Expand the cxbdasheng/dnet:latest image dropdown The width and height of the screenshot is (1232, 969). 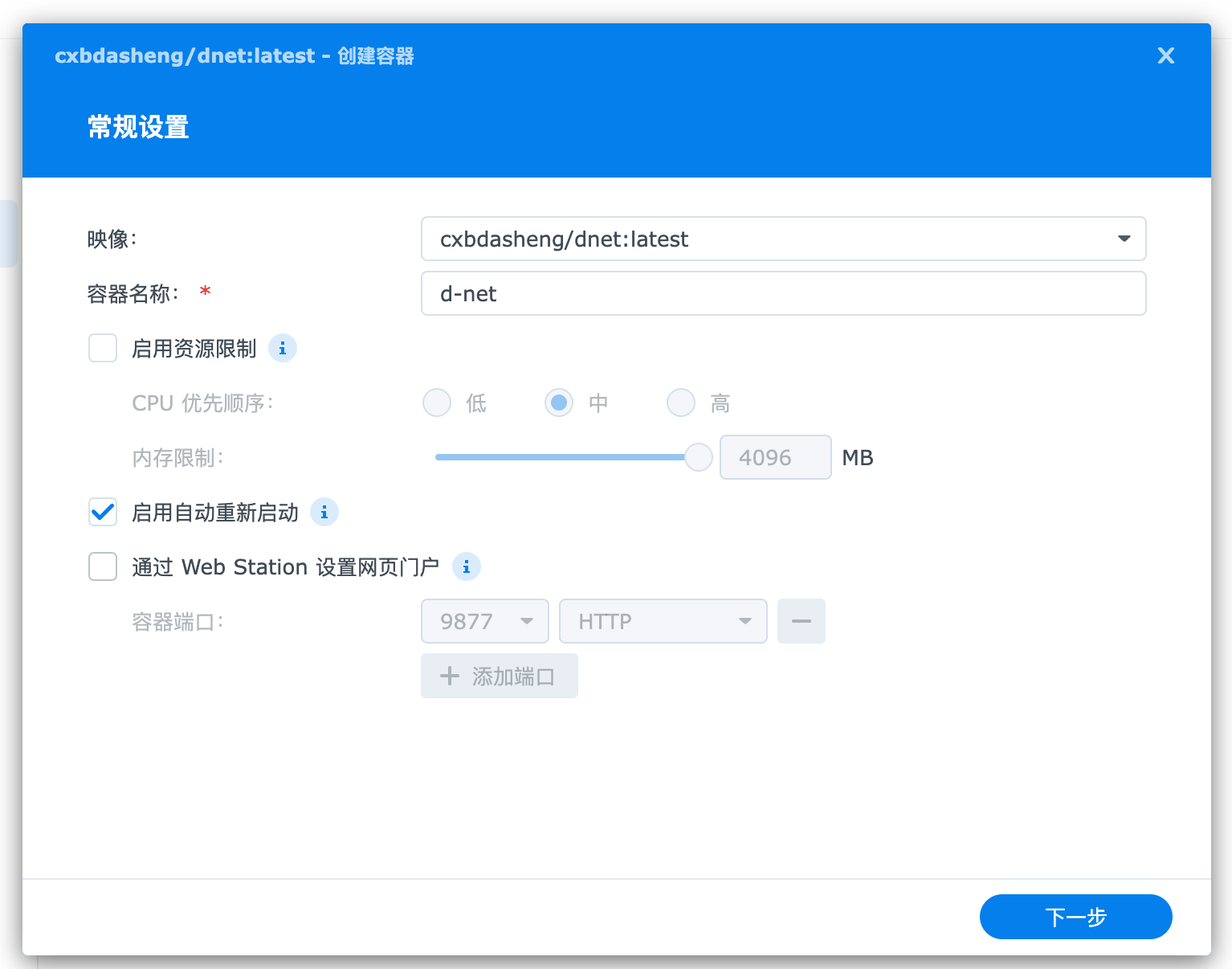click(783, 239)
